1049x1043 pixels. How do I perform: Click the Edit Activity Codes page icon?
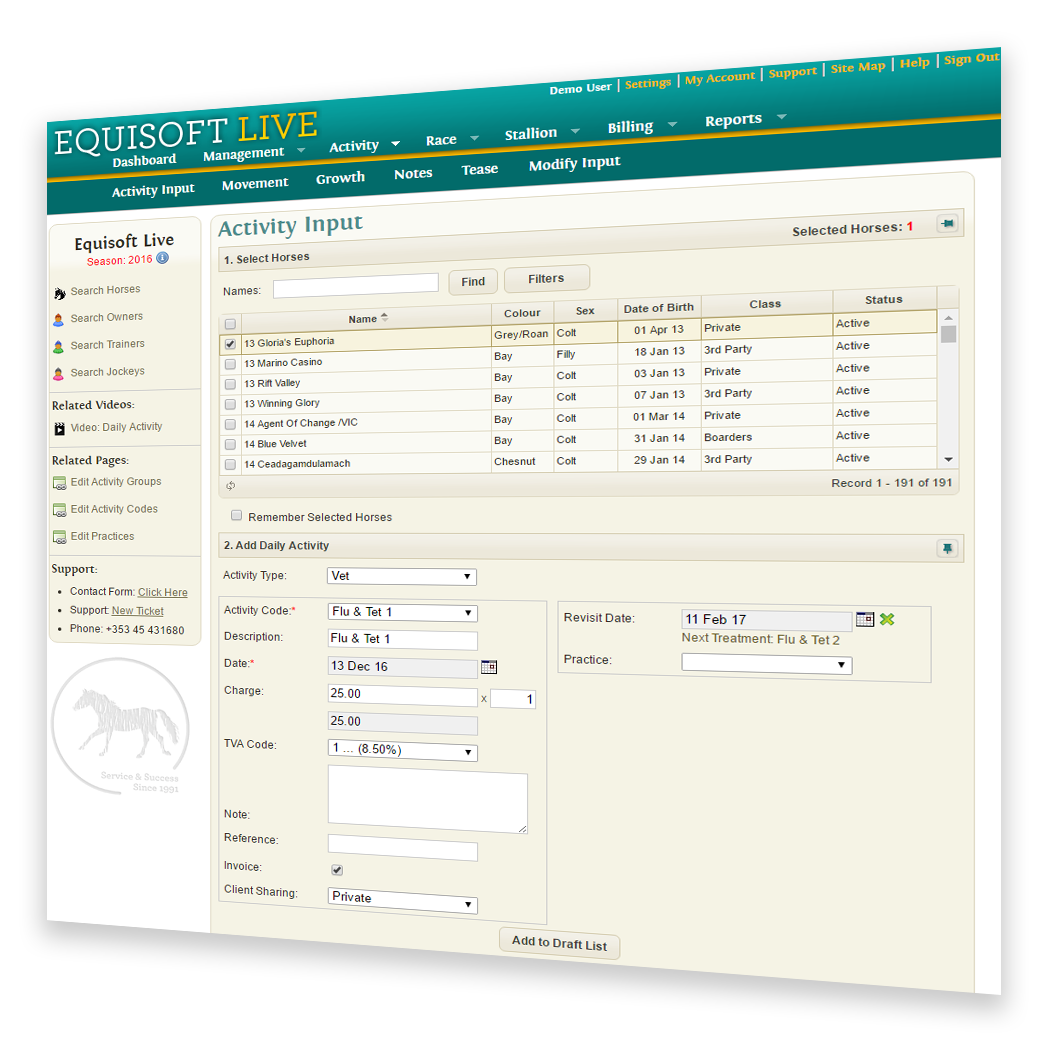click(60, 510)
